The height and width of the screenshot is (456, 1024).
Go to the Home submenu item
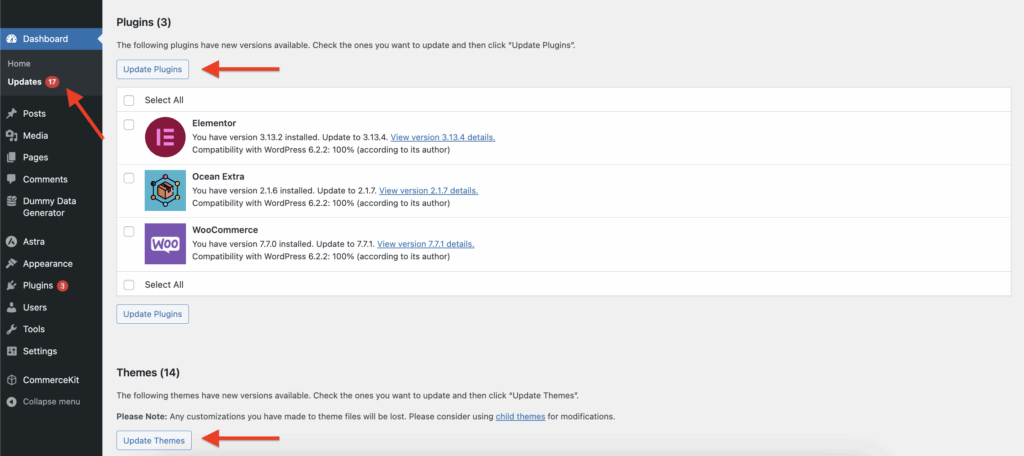19,63
